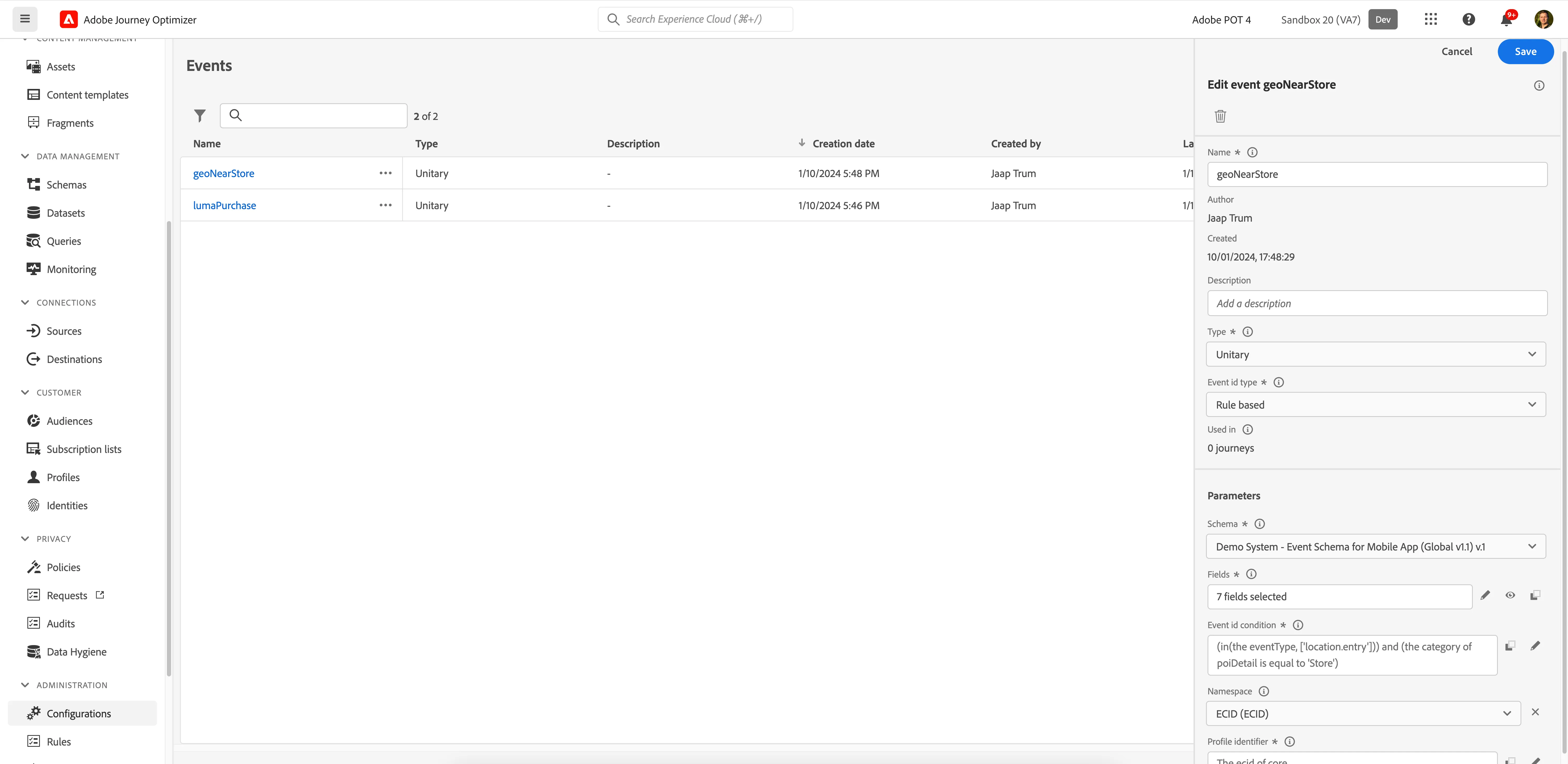Click the events search box

(313, 116)
